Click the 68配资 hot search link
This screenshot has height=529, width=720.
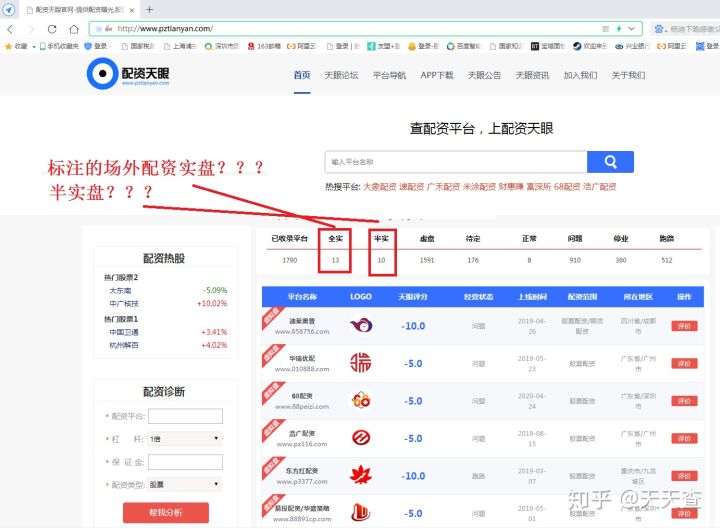click(x=567, y=187)
